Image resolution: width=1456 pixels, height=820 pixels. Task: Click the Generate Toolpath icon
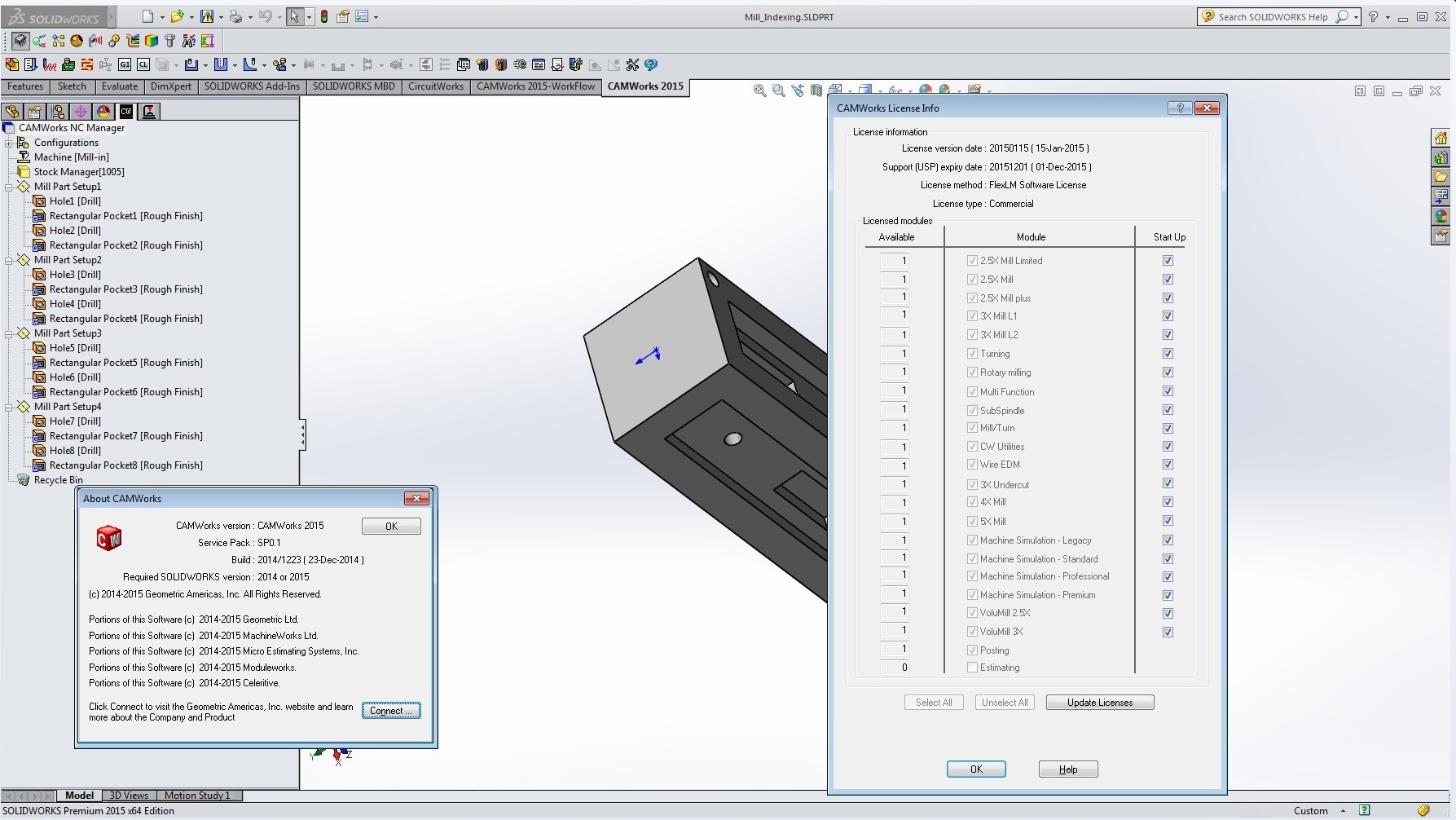[50, 64]
